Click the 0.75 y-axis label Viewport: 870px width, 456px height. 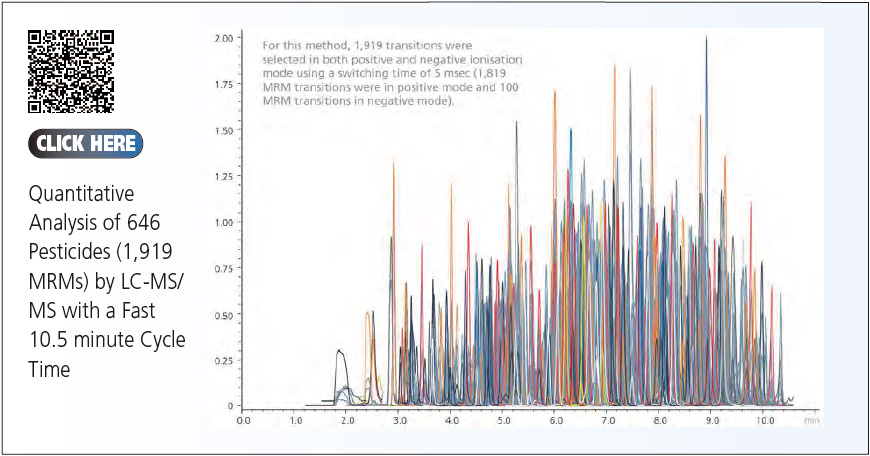pos(224,268)
